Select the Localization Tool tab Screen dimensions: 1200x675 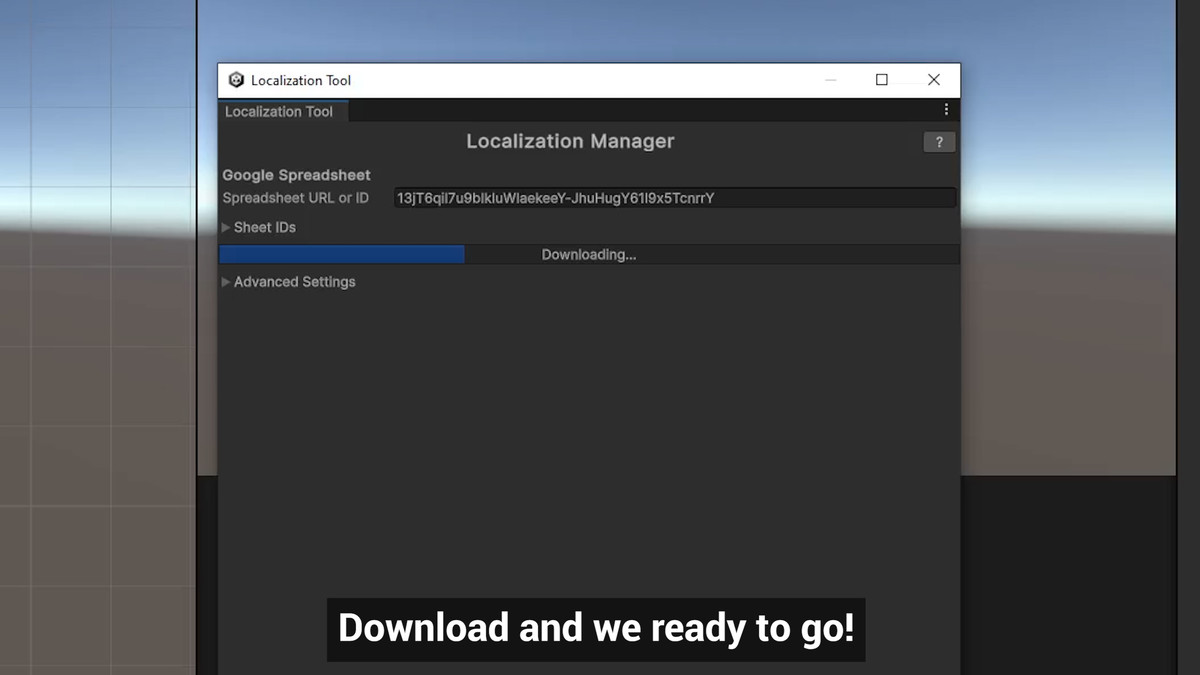click(283, 111)
